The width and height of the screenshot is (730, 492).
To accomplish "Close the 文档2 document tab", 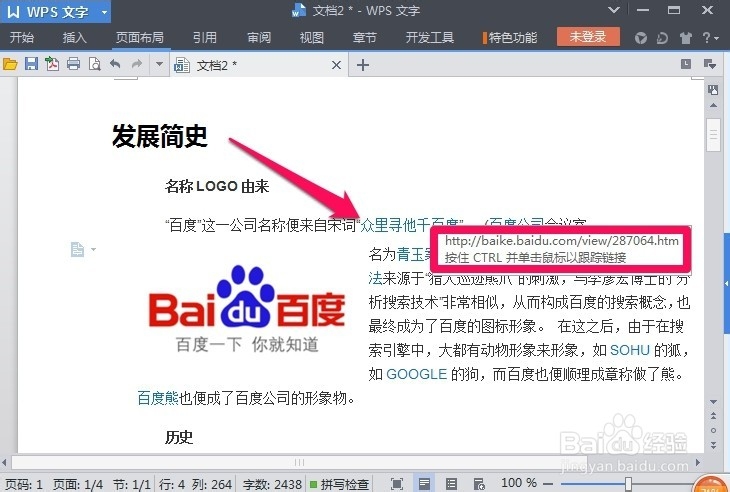I will click(x=336, y=65).
